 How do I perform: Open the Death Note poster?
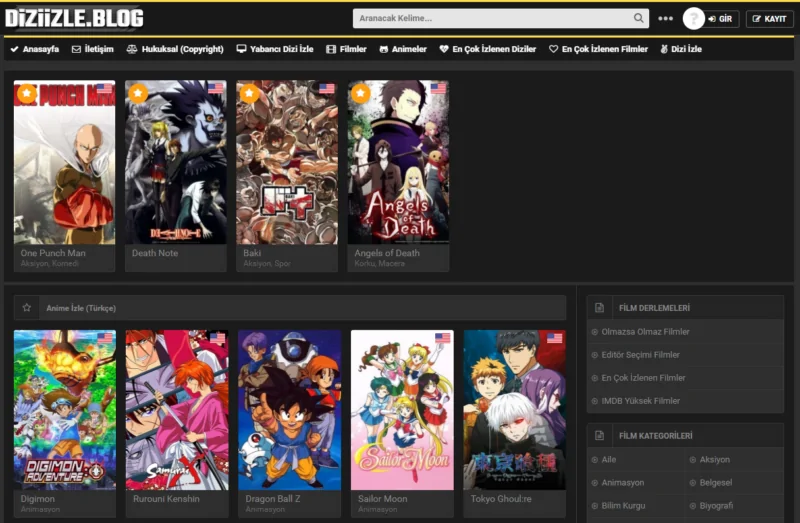point(176,162)
